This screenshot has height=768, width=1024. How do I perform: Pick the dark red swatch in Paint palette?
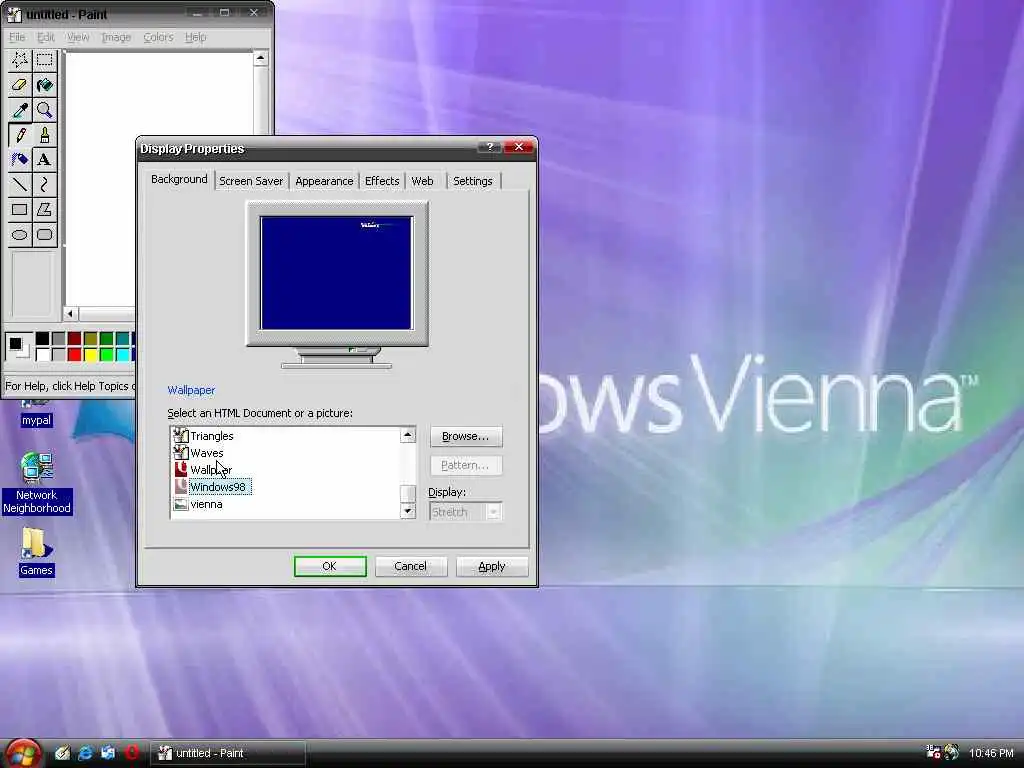74,338
